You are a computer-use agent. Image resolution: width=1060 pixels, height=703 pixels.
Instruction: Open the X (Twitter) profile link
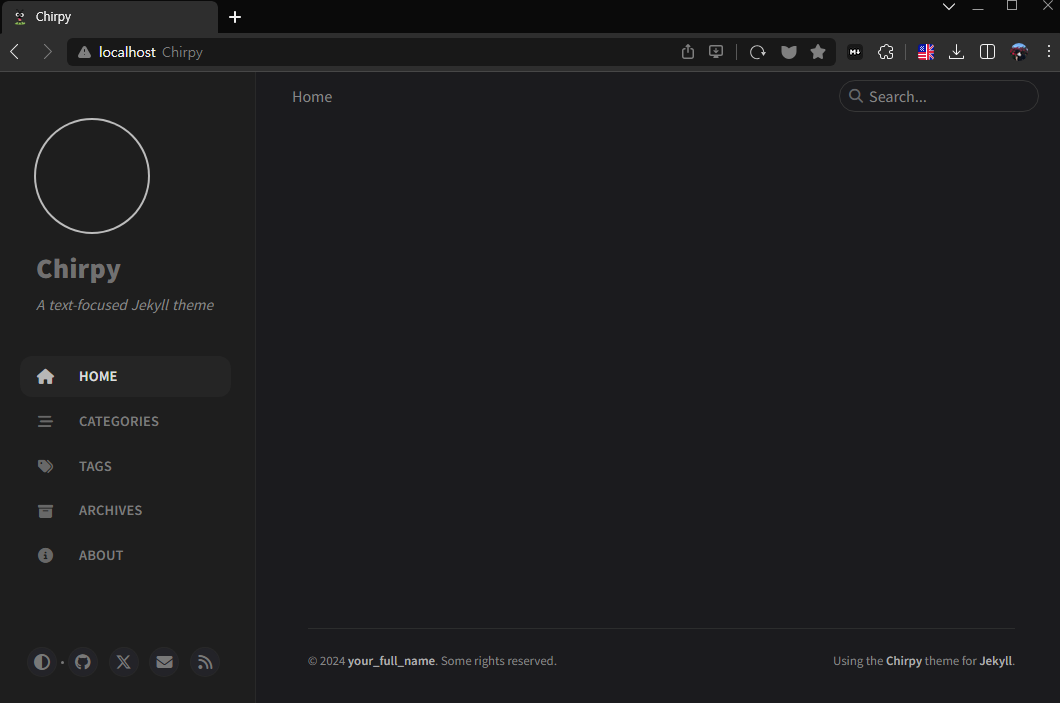[x=123, y=662]
